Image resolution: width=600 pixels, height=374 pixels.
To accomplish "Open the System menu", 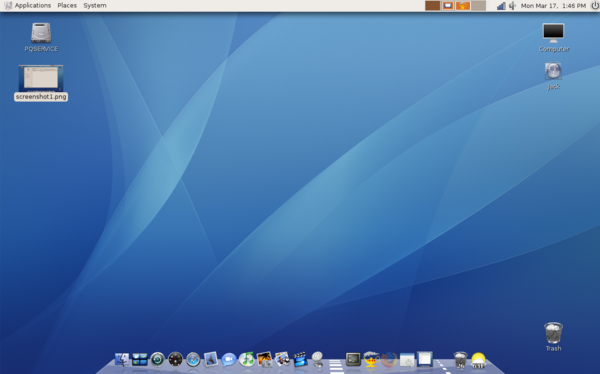I will pos(95,5).
